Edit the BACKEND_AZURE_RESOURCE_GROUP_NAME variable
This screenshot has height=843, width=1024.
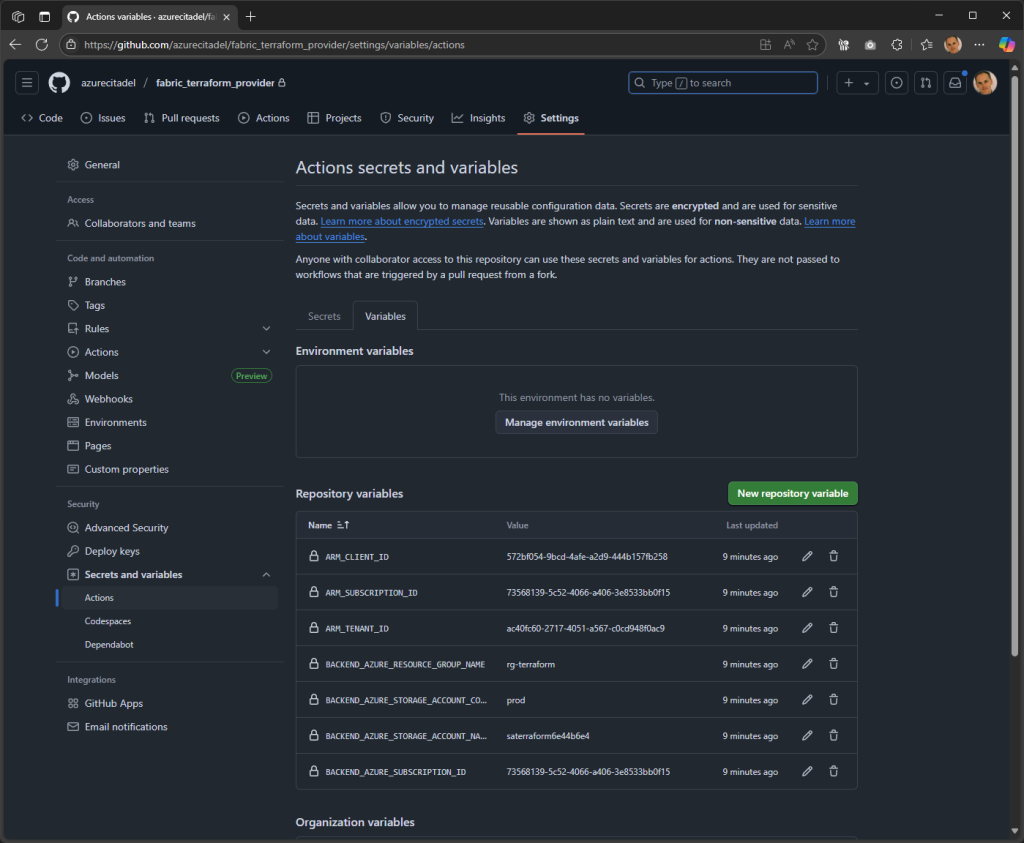point(806,663)
